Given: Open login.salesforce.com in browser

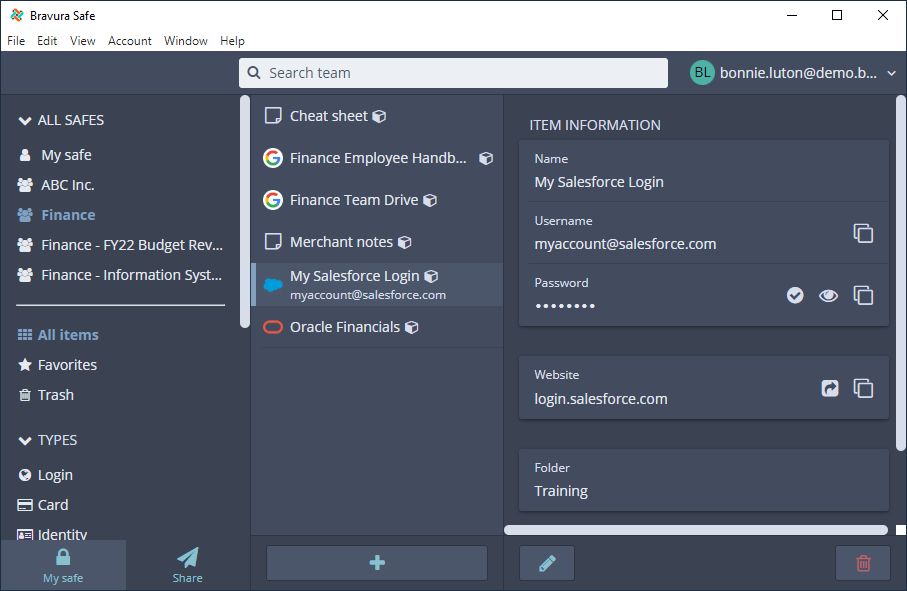Looking at the screenshot, I should pos(829,388).
